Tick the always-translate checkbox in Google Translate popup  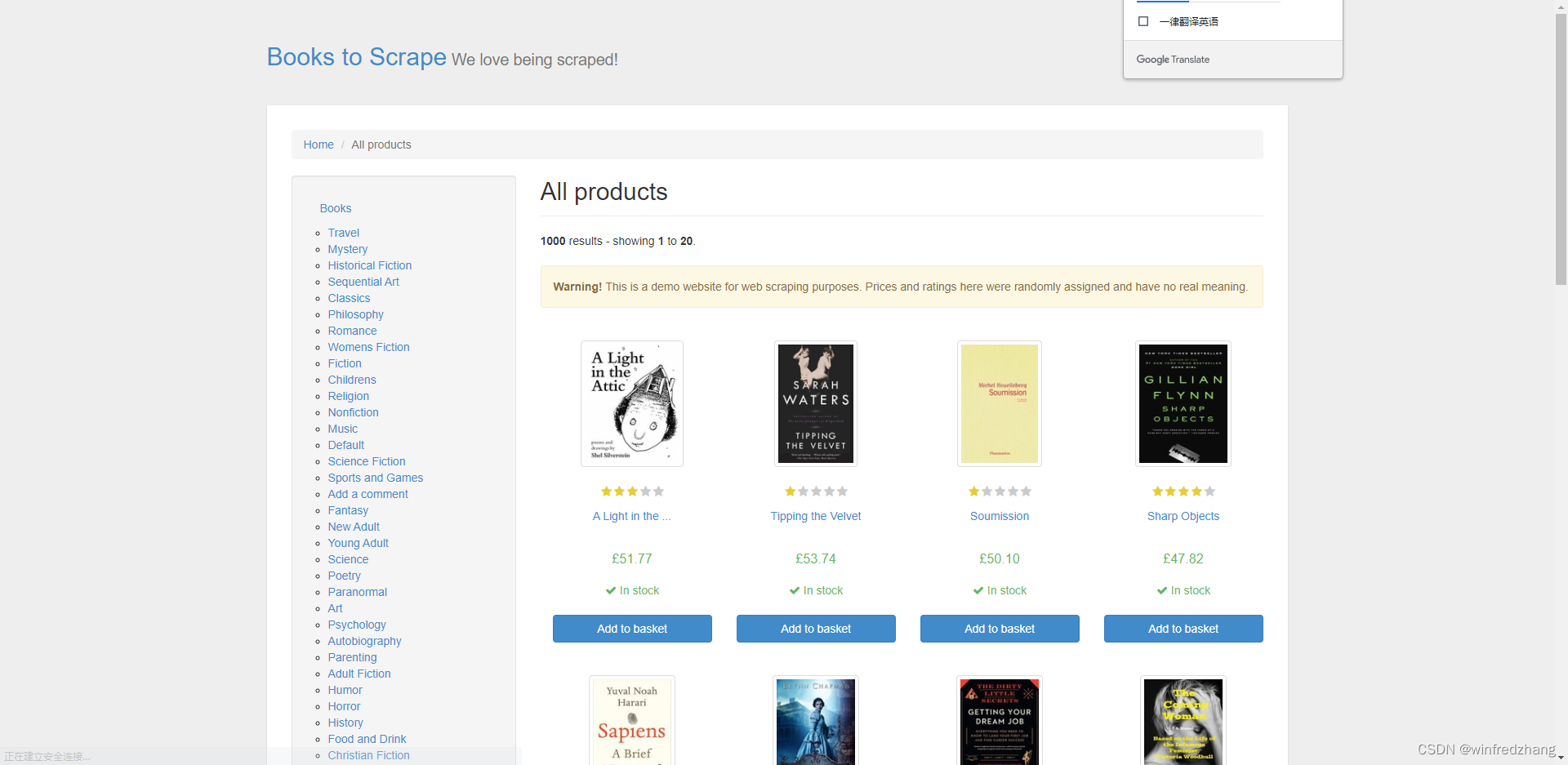[x=1143, y=21]
